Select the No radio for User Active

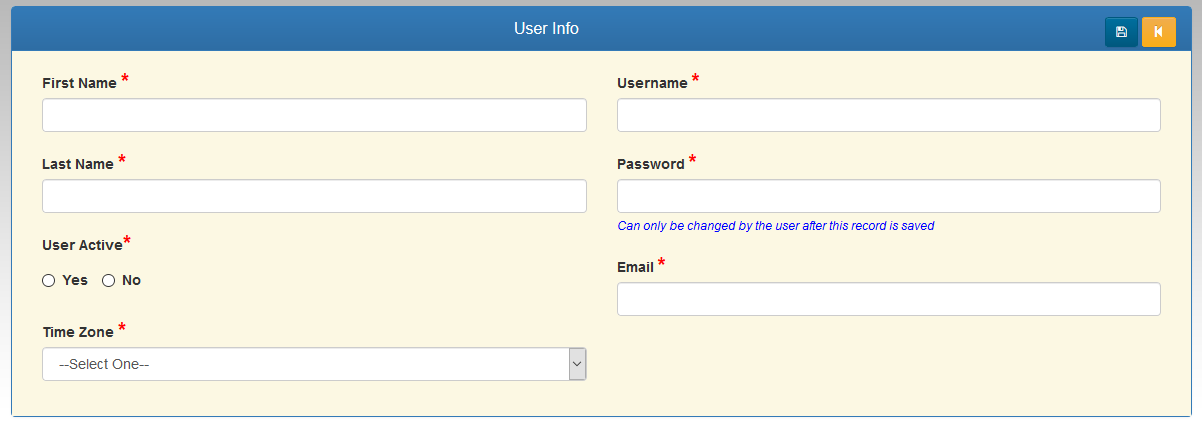pyautogui.click(x=109, y=281)
